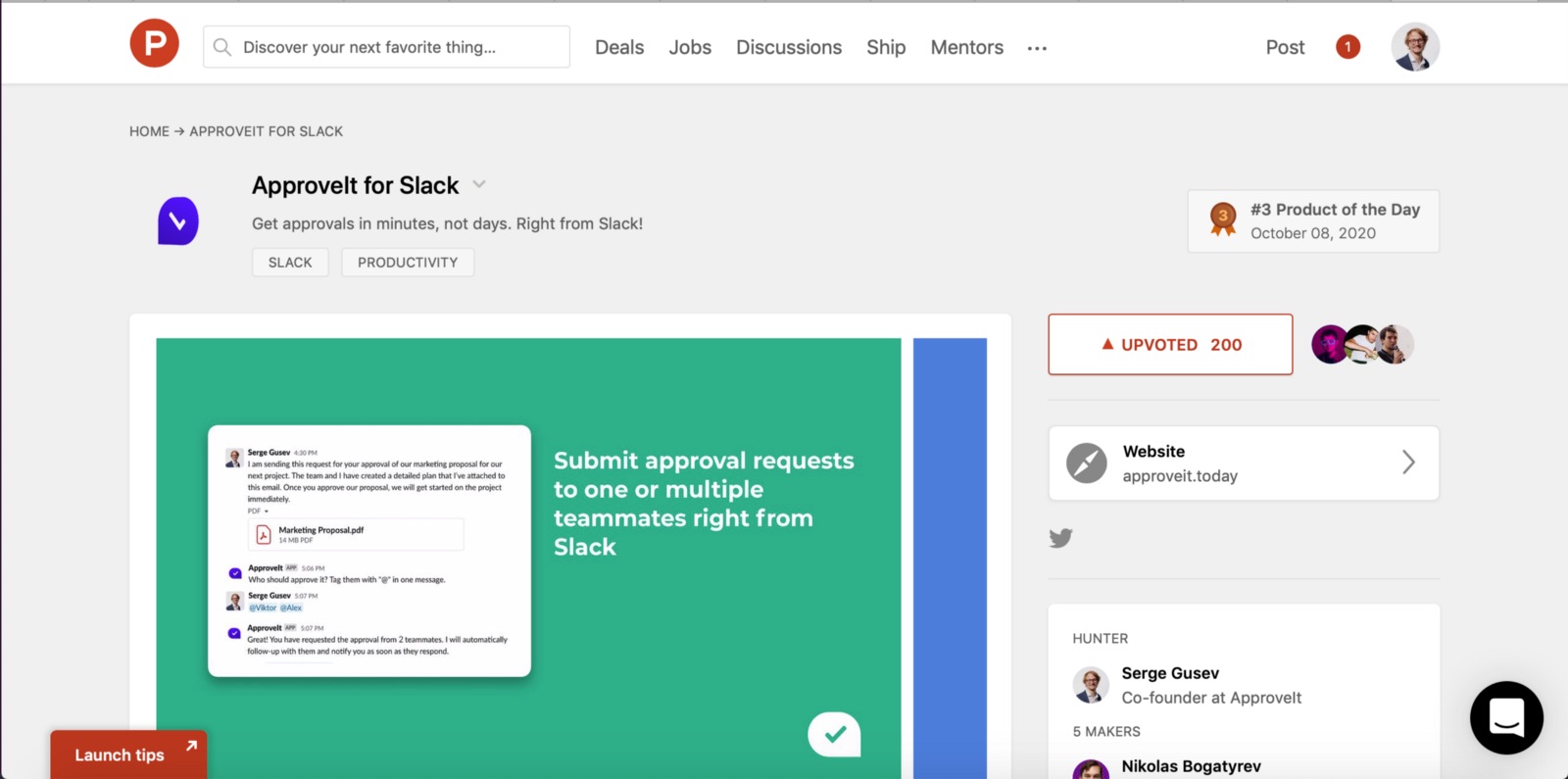Open the user profile avatar

coord(1415,47)
